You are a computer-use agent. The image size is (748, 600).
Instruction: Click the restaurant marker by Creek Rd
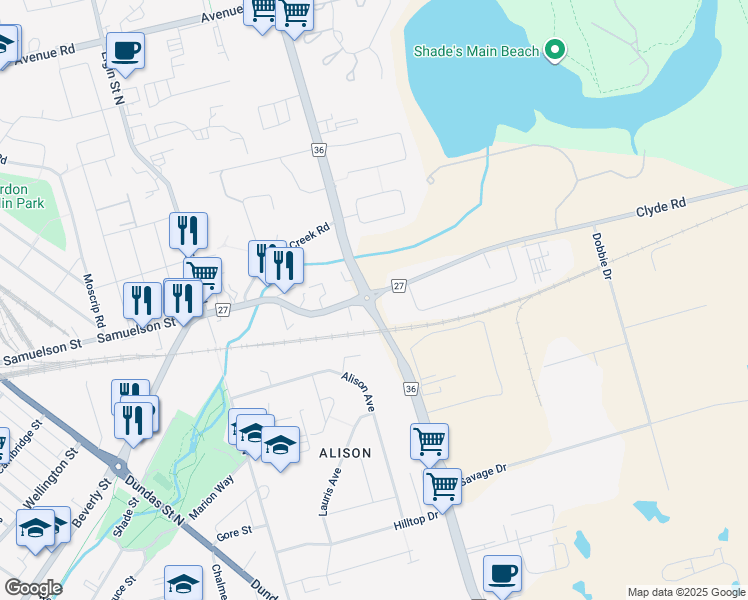pos(284,266)
